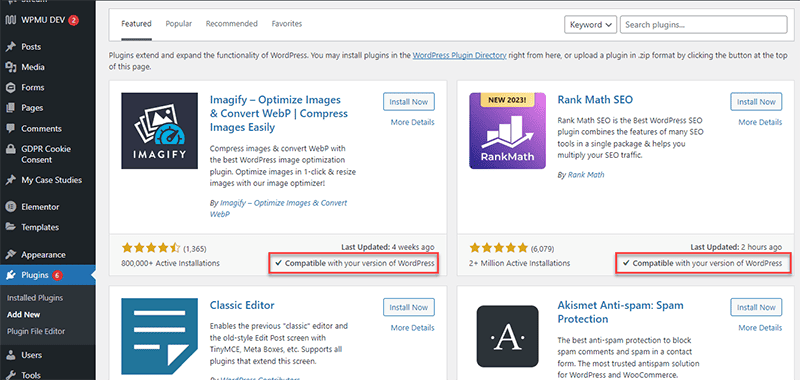Open the Keyword search type dropdown

click(x=590, y=24)
